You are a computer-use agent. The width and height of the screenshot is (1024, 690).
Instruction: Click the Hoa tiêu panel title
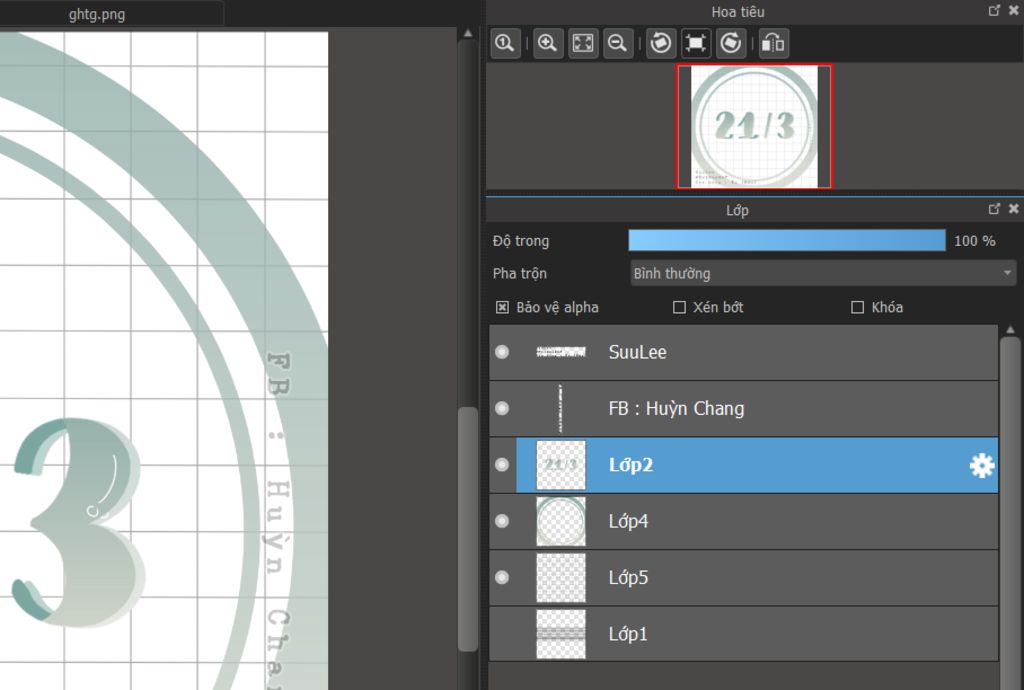click(x=738, y=12)
